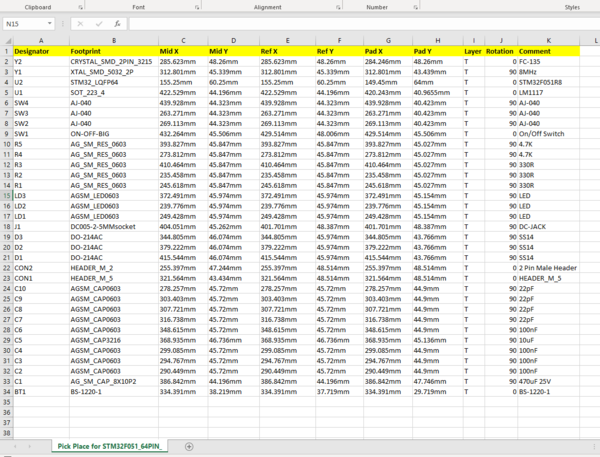Select the 8MHz comment cell
This screenshot has height=457, width=600.
548,72
